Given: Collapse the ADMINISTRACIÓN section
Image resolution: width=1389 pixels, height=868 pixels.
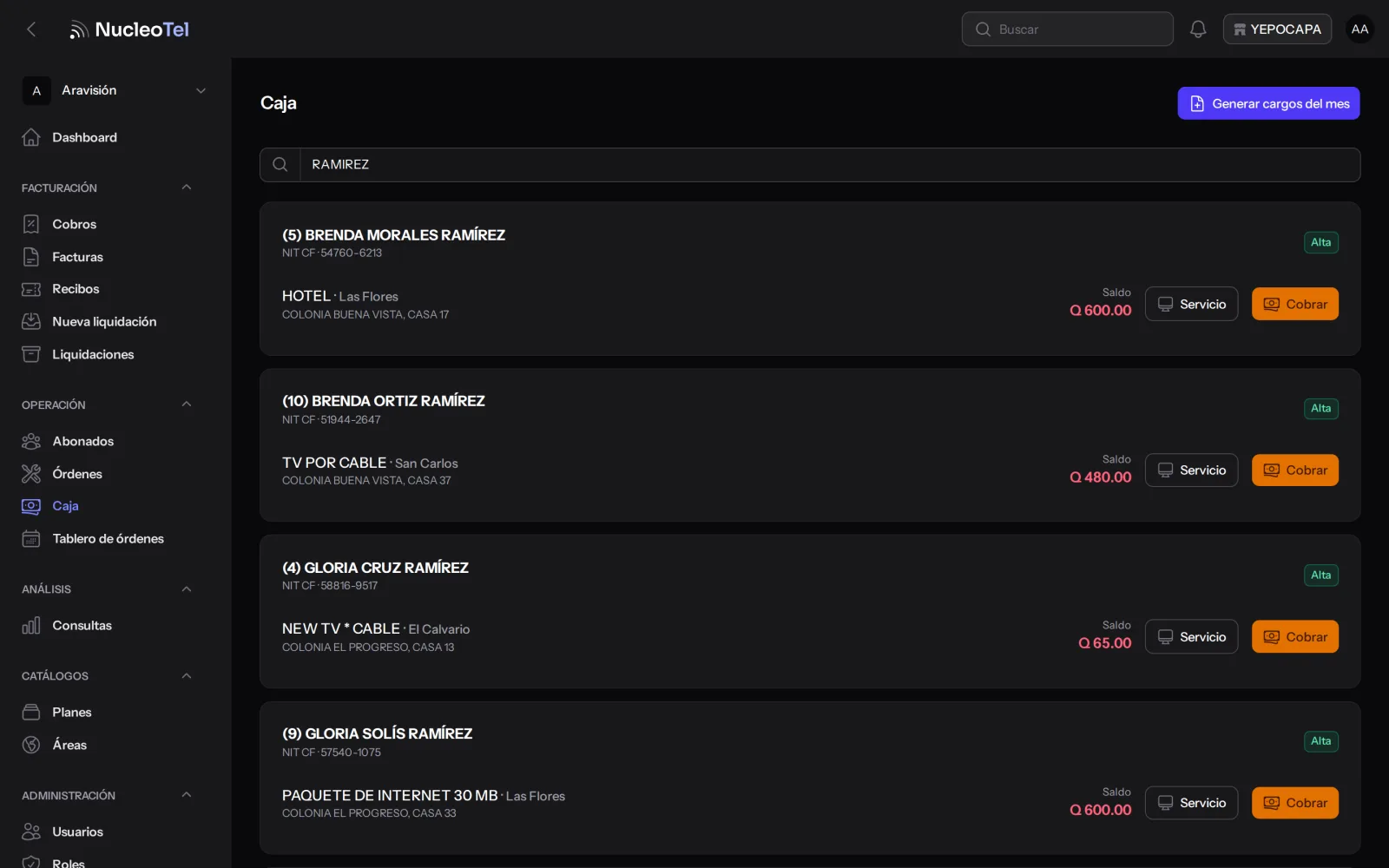Looking at the screenshot, I should 187,795.
